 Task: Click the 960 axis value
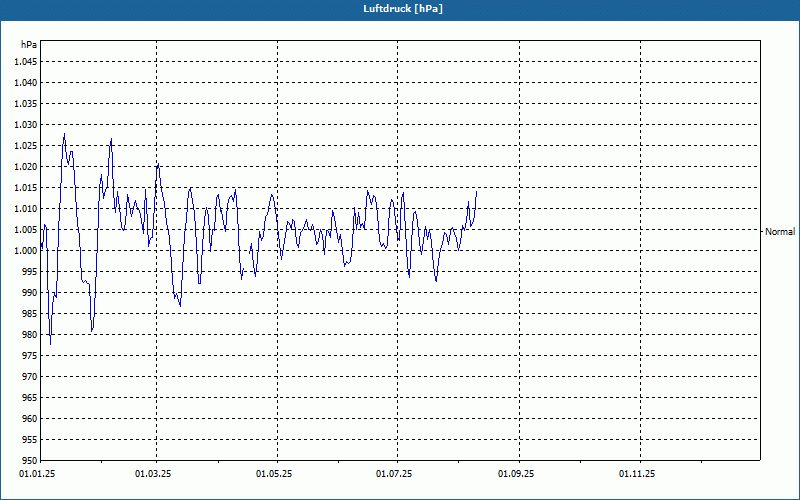click(x=30, y=418)
